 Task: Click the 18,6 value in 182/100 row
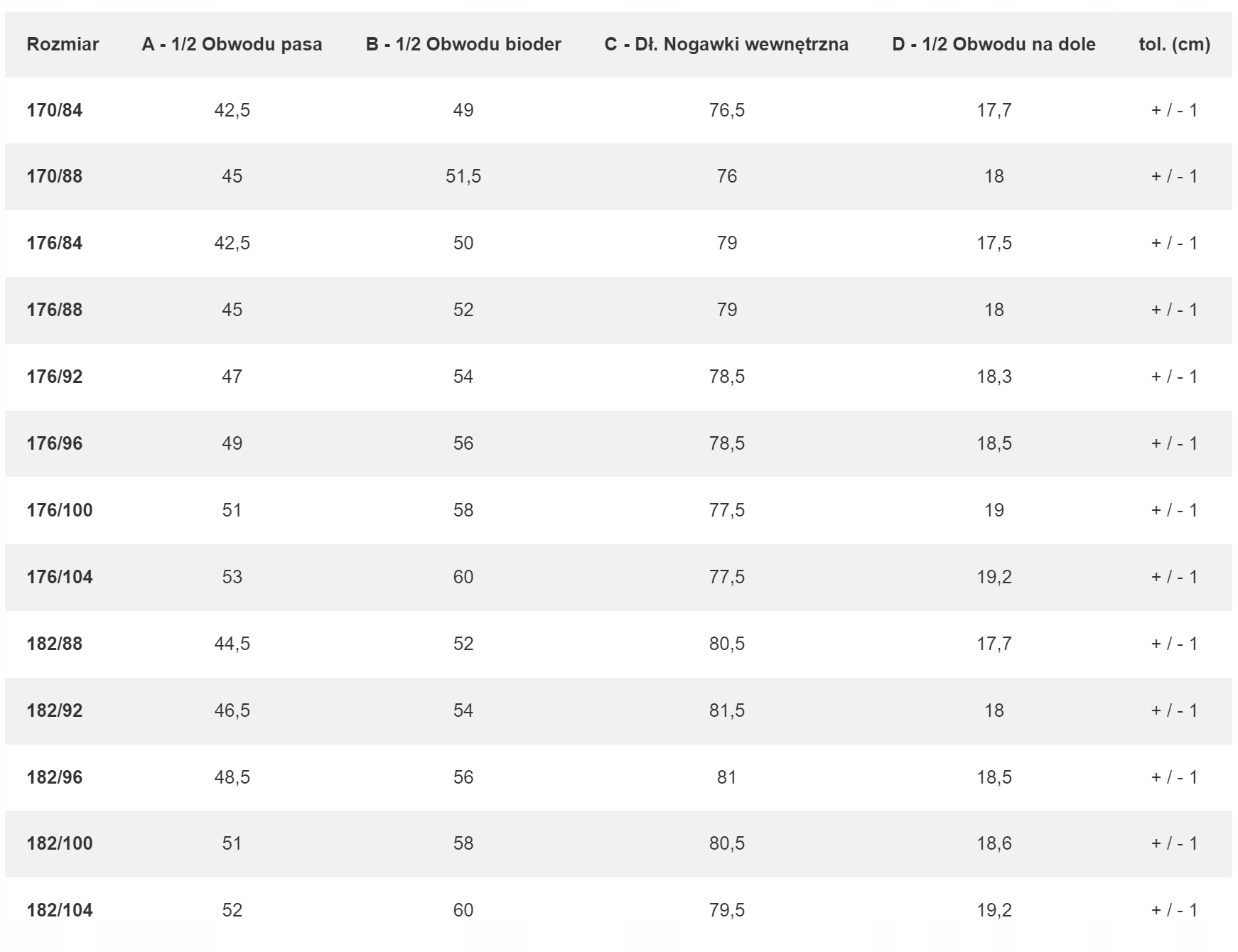pos(994,843)
